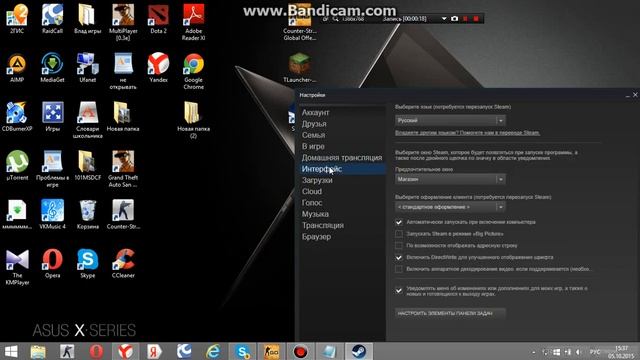Open the Семья settings section
This screenshot has width=640, height=360.
(x=313, y=135)
